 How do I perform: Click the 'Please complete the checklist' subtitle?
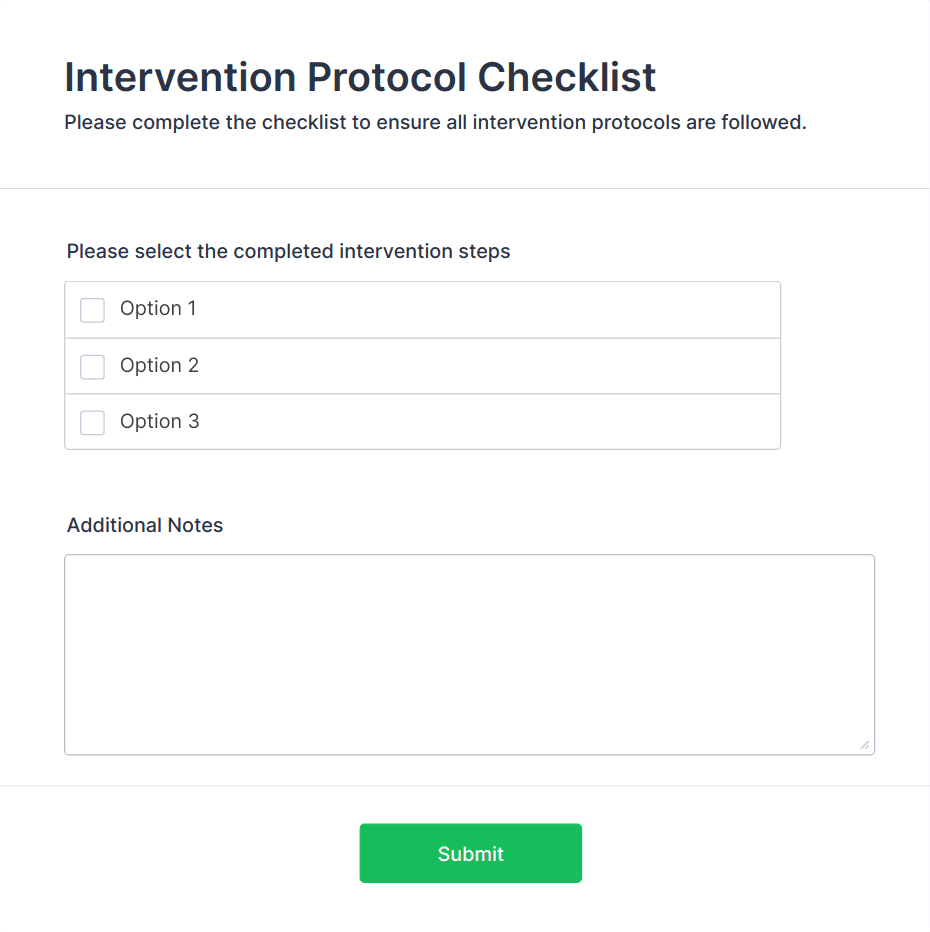tap(436, 122)
